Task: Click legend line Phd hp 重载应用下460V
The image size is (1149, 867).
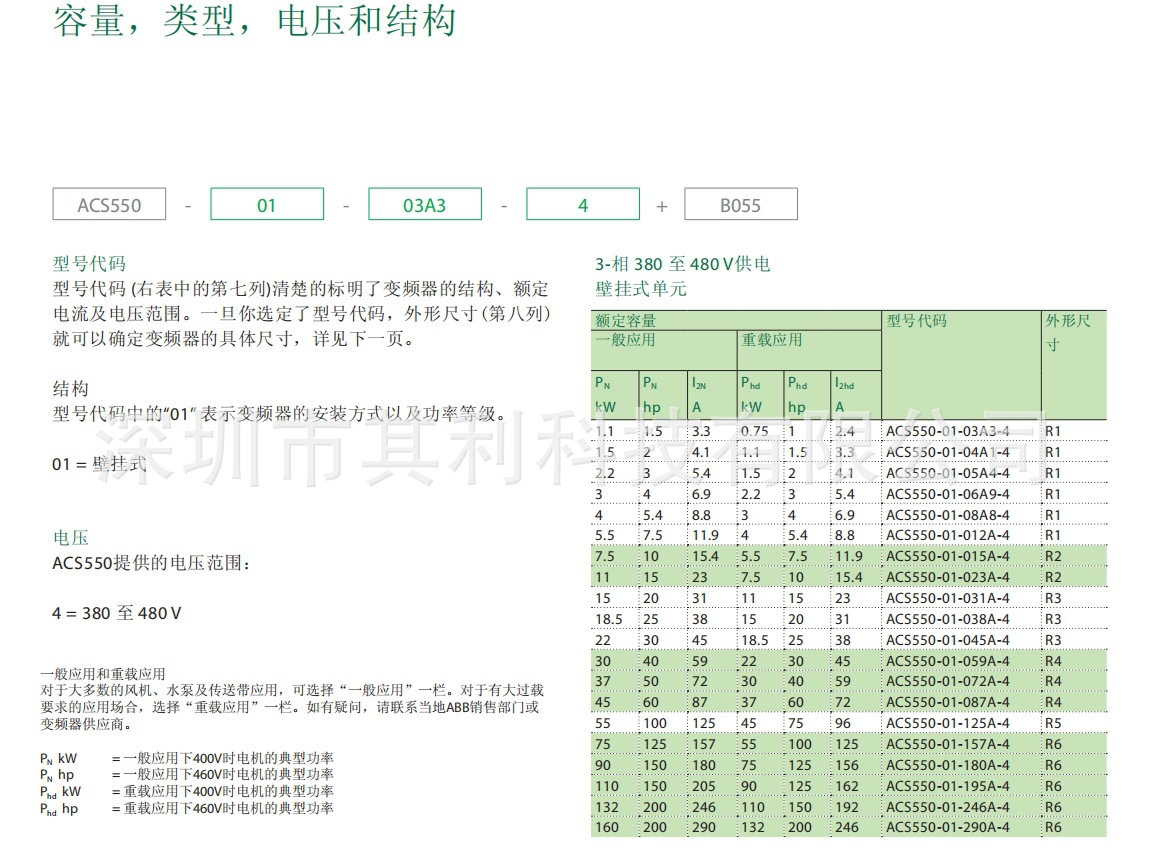Action: click(x=187, y=808)
